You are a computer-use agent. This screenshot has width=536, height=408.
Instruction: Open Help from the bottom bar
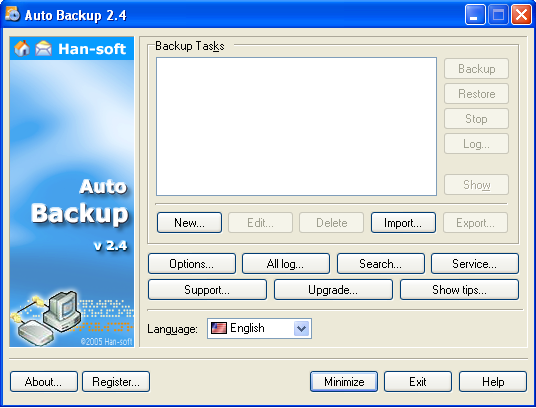click(493, 382)
